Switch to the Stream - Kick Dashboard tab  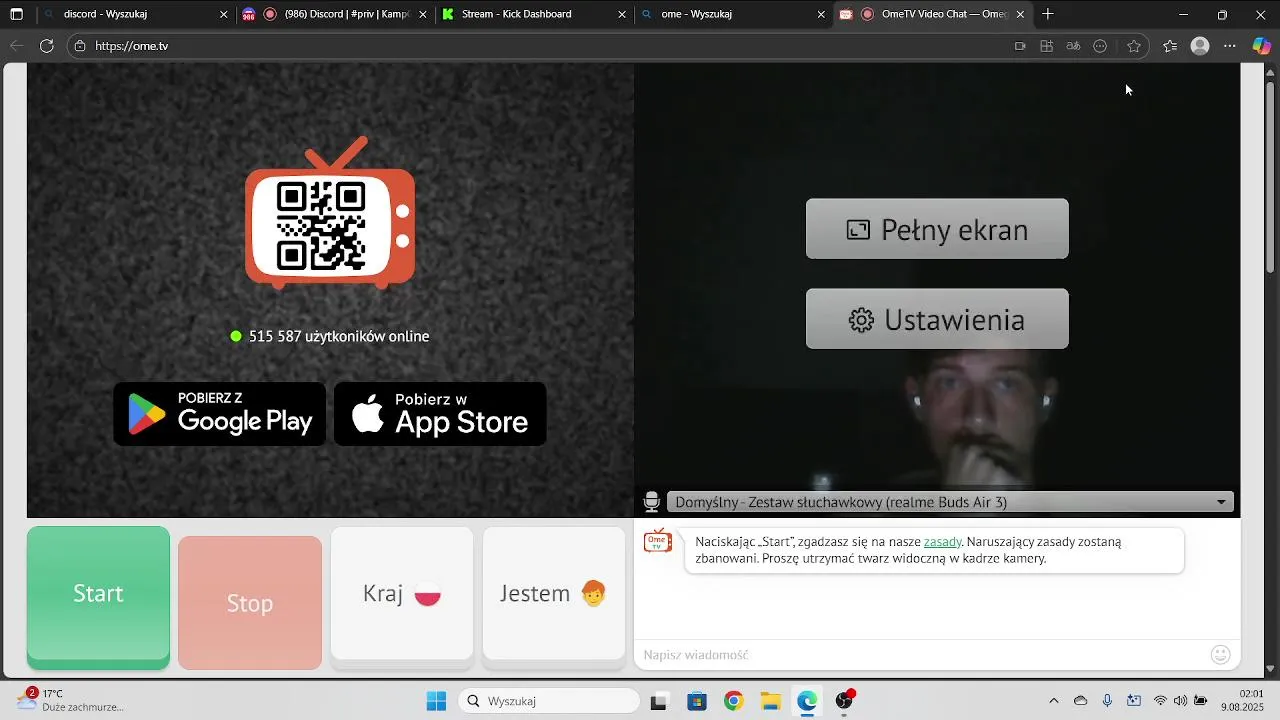pyautogui.click(x=533, y=14)
